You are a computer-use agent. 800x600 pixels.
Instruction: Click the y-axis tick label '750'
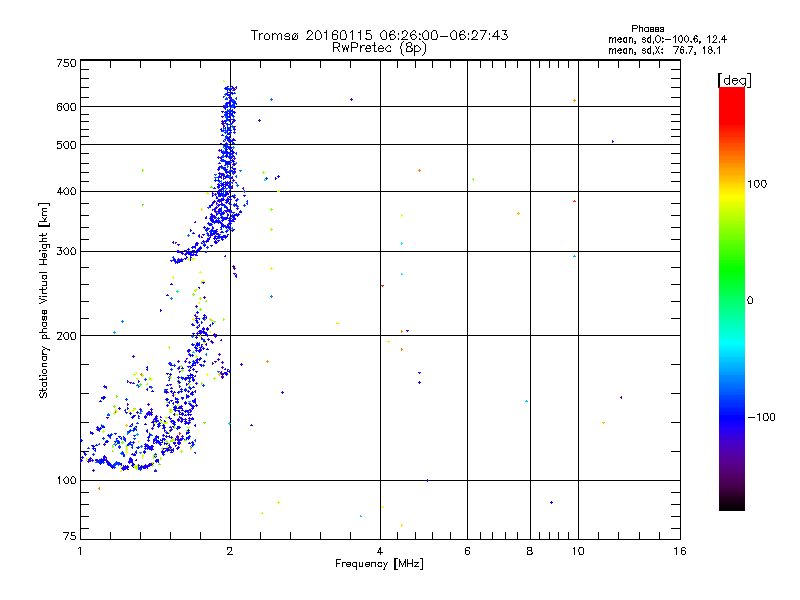[x=66, y=63]
